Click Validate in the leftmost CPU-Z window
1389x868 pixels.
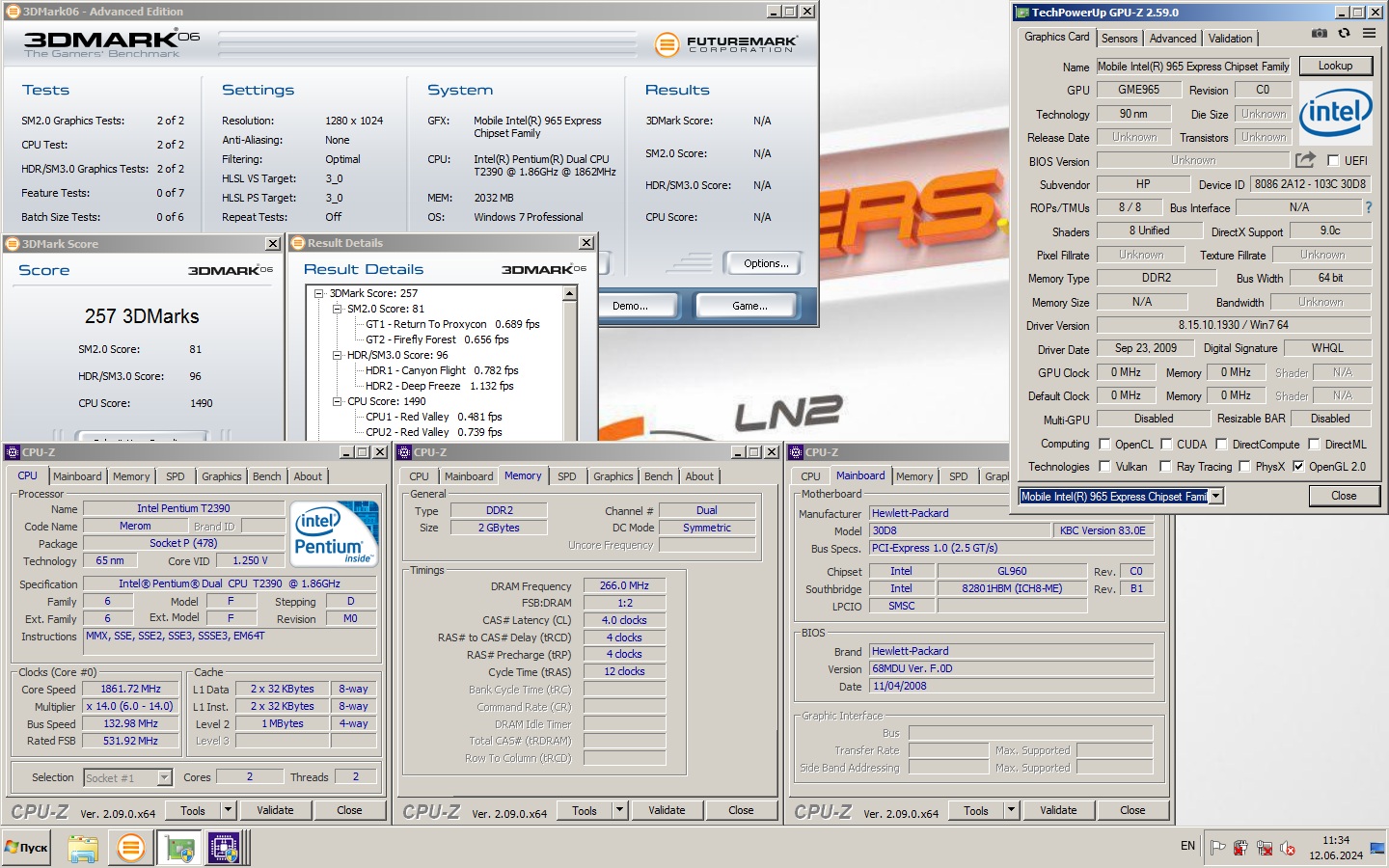point(275,810)
